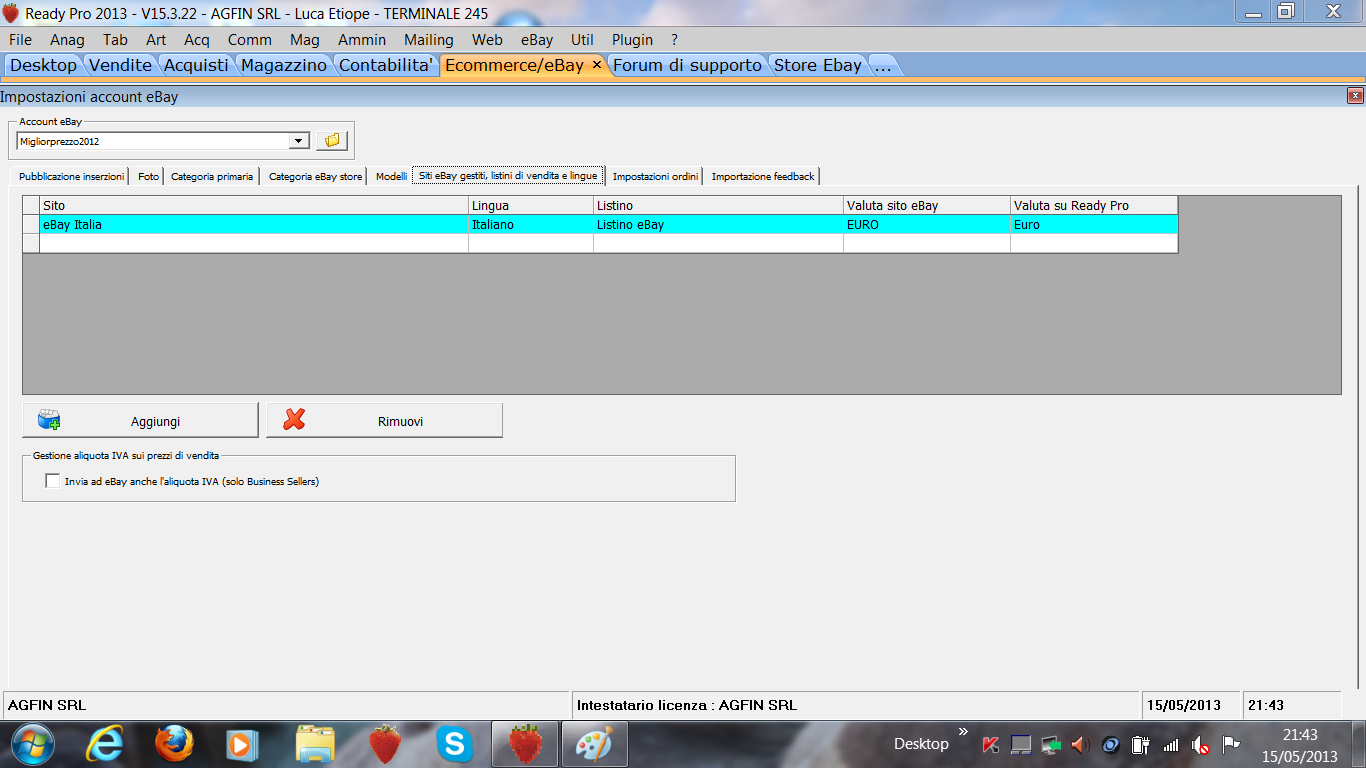Click the highlighted Ready Pro taskbar button

pyautogui.click(x=524, y=744)
